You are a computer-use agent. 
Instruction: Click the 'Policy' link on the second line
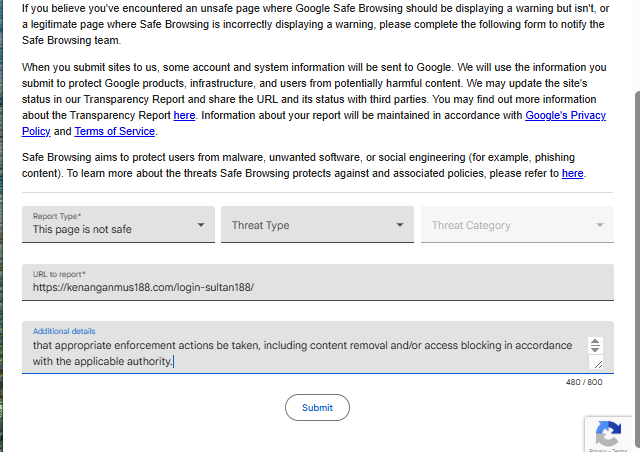pos(36,131)
